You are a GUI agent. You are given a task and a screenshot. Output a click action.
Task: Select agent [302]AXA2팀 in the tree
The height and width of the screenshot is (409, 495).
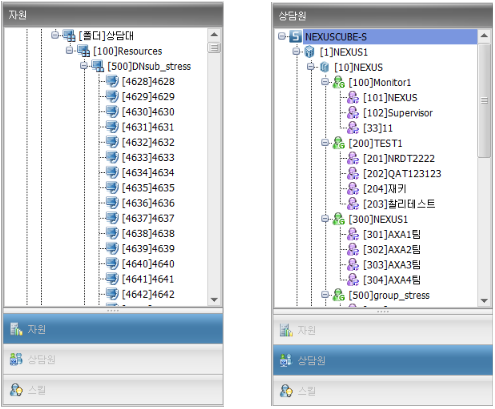click(392, 249)
